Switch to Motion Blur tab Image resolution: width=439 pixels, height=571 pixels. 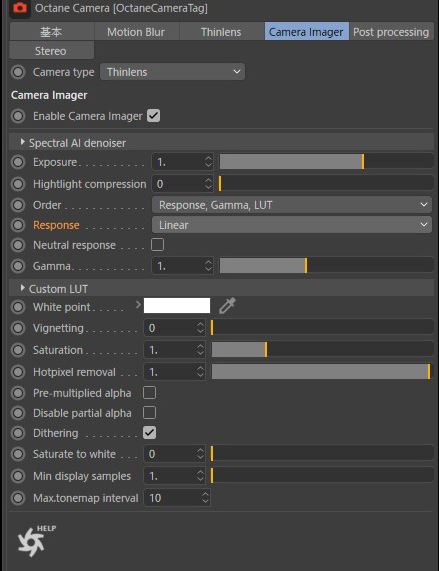(136, 32)
